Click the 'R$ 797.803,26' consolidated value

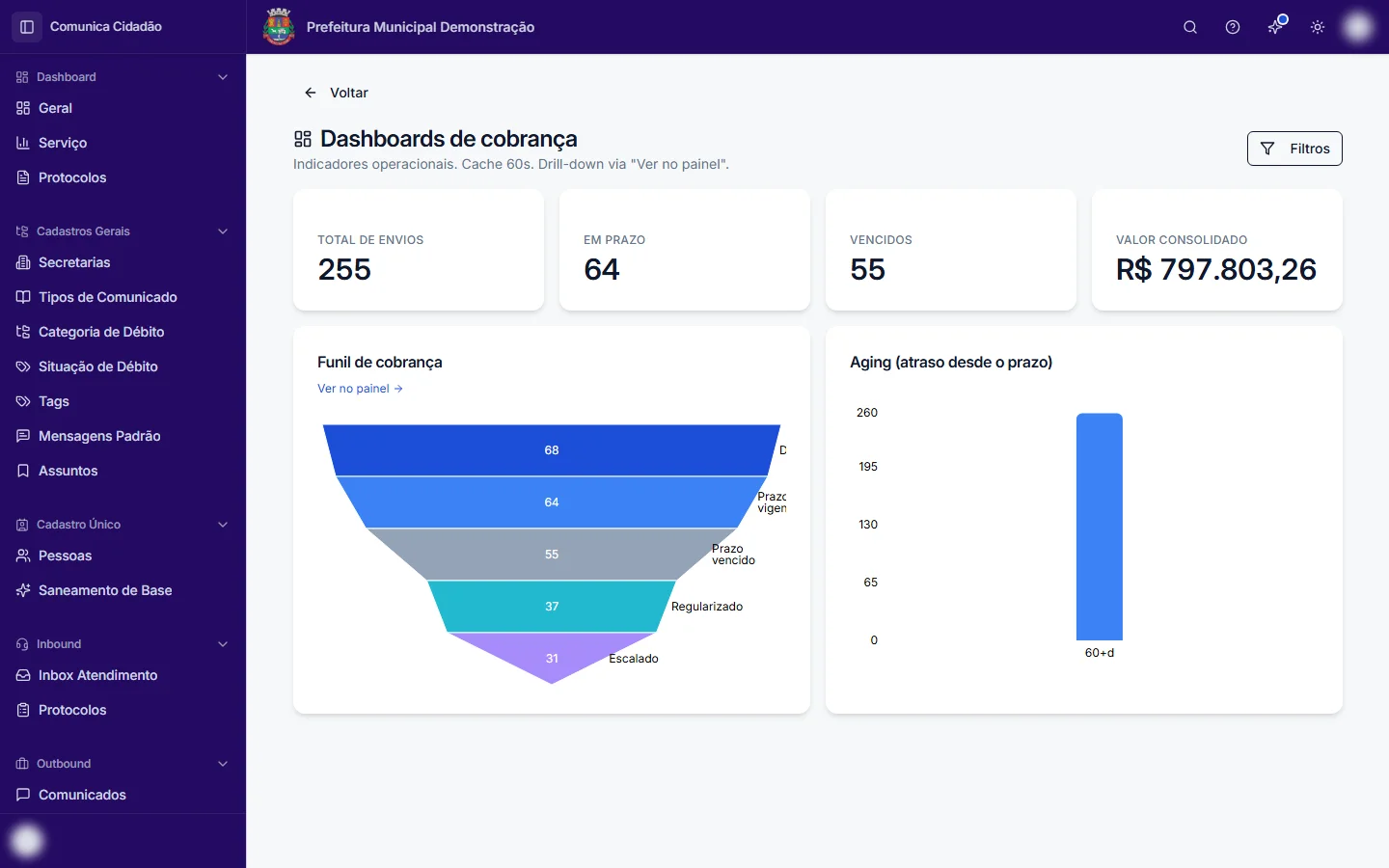click(1216, 270)
